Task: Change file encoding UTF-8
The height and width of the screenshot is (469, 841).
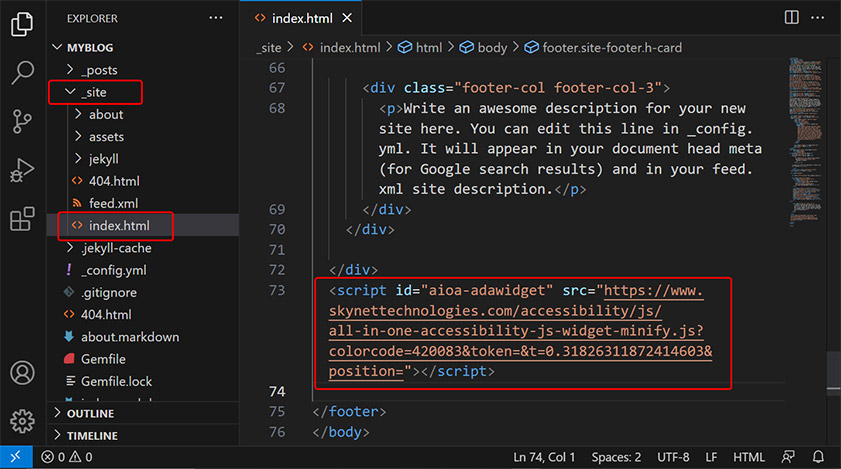Action: click(x=673, y=457)
